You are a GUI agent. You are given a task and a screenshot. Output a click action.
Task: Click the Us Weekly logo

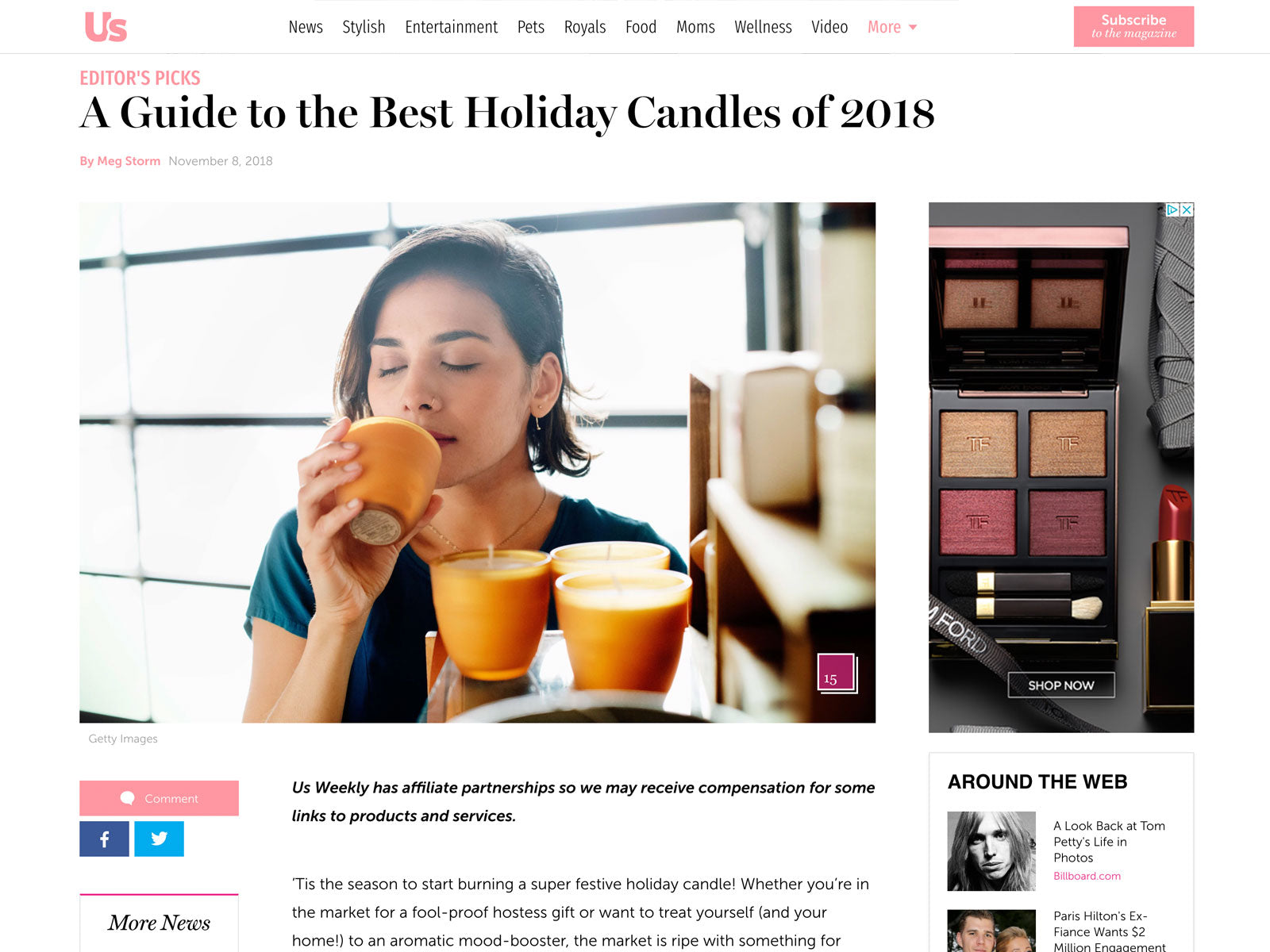[106, 27]
